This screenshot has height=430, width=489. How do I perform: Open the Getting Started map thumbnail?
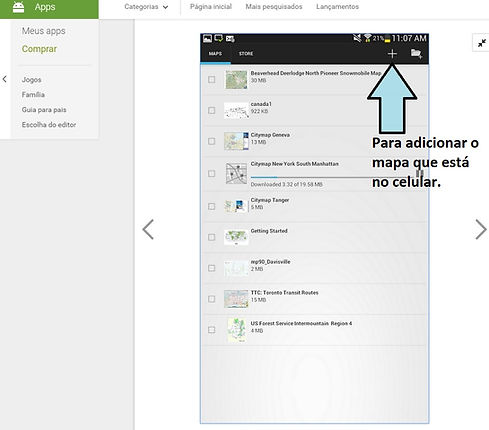pyautogui.click(x=236, y=237)
